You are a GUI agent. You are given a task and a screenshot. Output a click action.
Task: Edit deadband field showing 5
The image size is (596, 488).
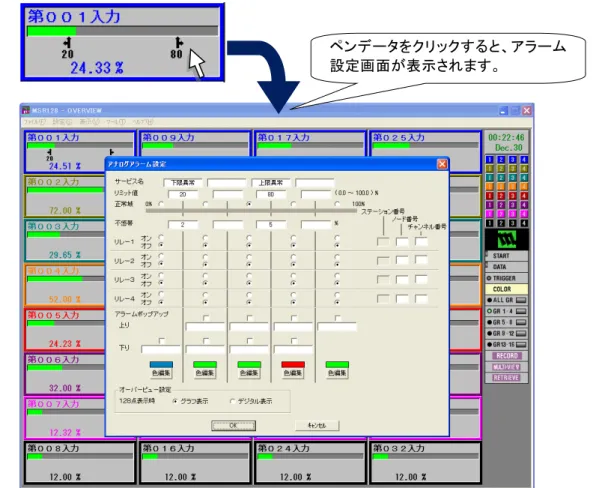tap(271, 225)
